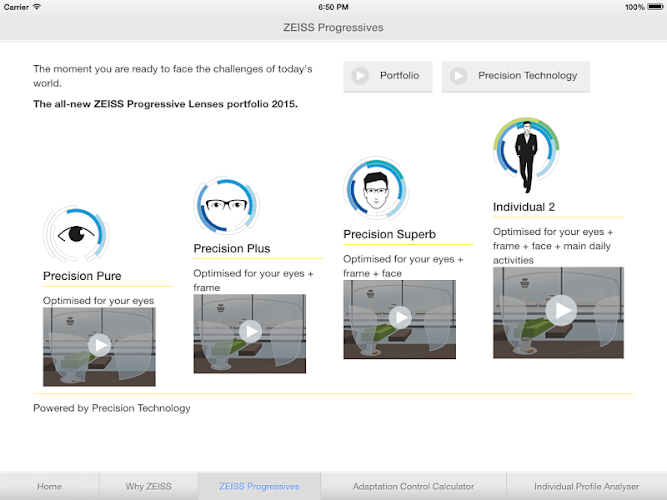Screen dimensions: 667x500
Task: Select the Precision Plus heading
Action: [x=232, y=249]
